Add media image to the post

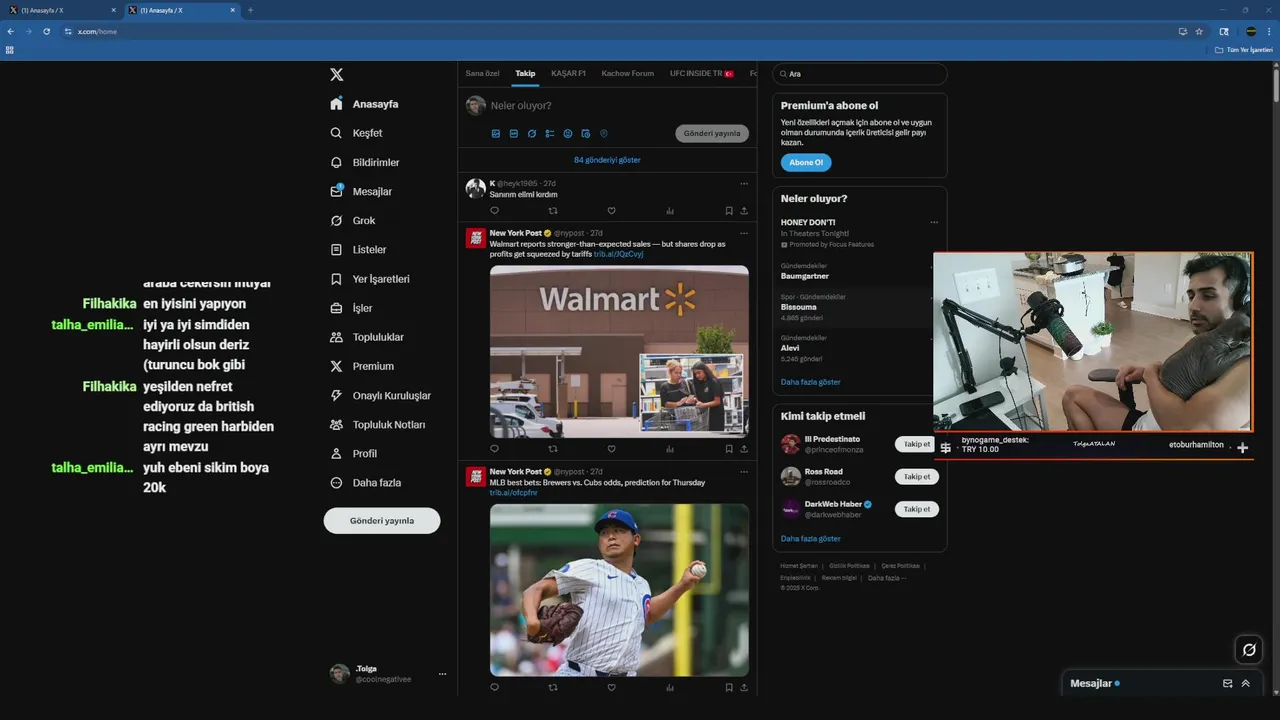click(x=496, y=133)
